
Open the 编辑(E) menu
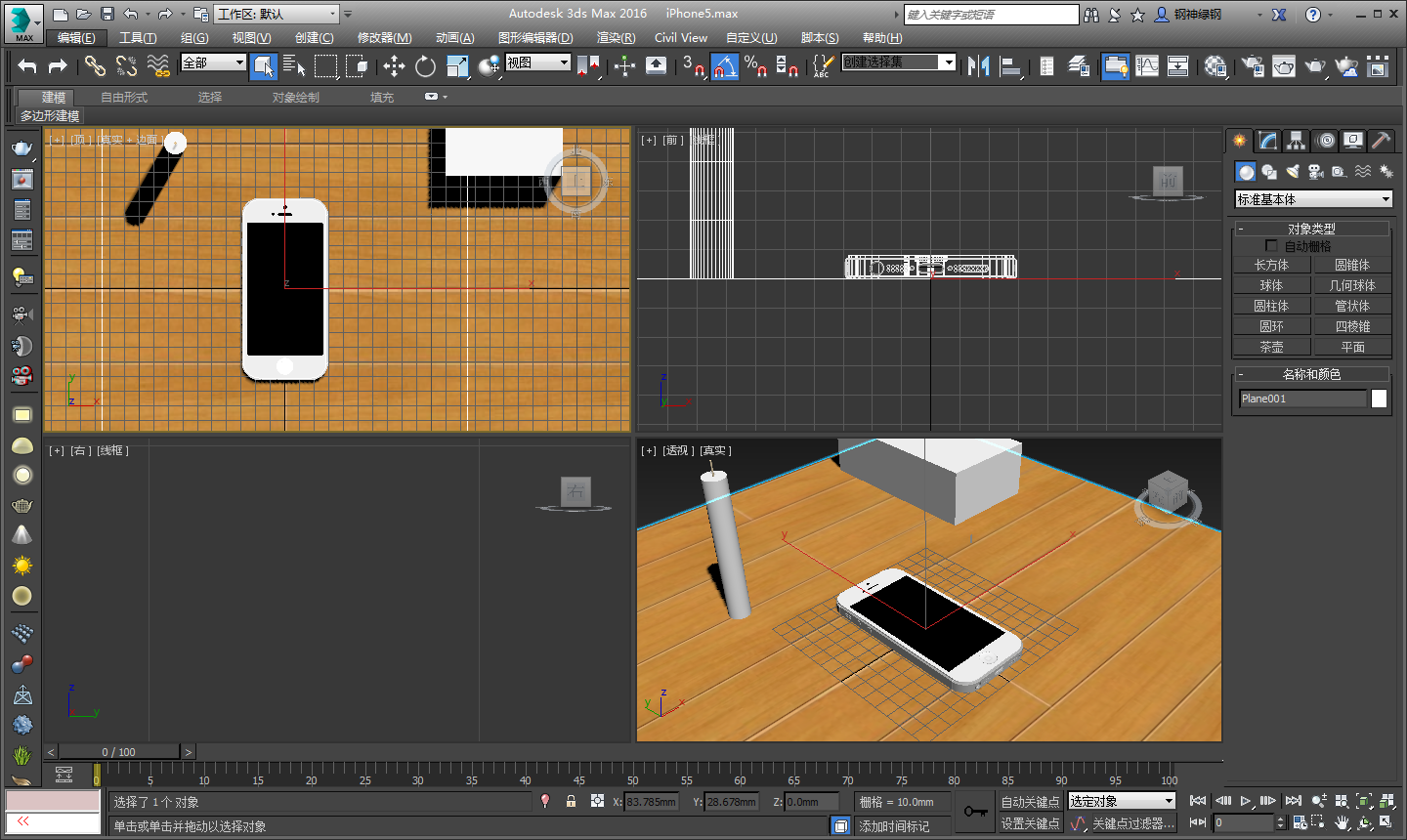pyautogui.click(x=76, y=38)
